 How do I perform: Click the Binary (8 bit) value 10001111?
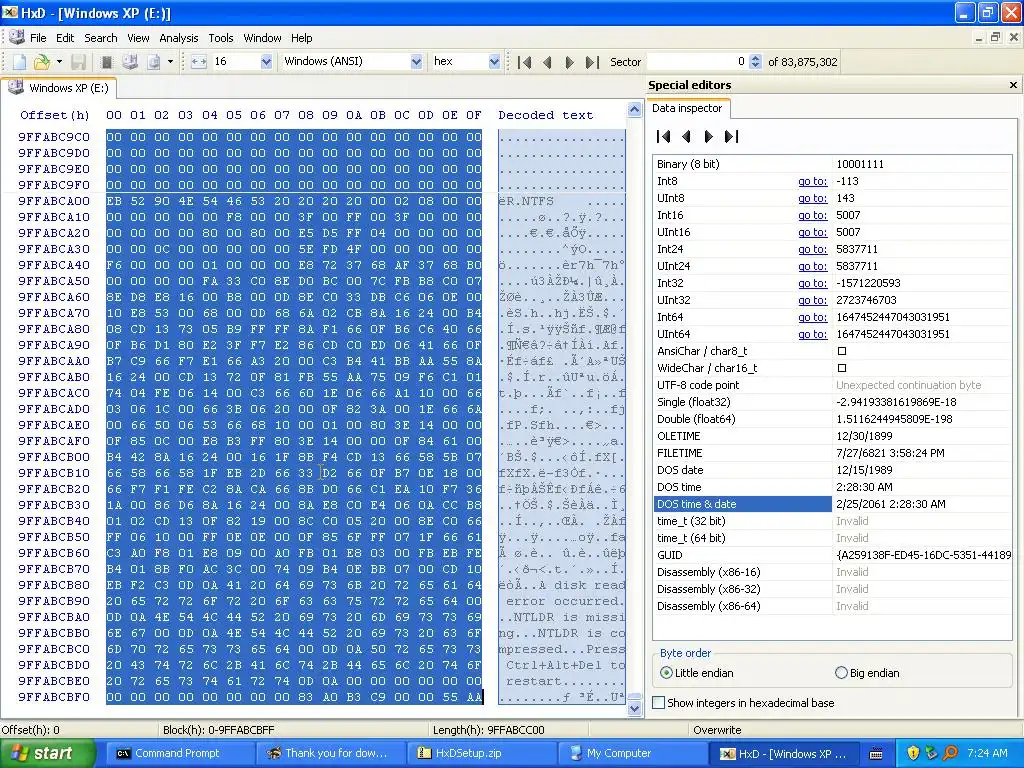coord(859,165)
